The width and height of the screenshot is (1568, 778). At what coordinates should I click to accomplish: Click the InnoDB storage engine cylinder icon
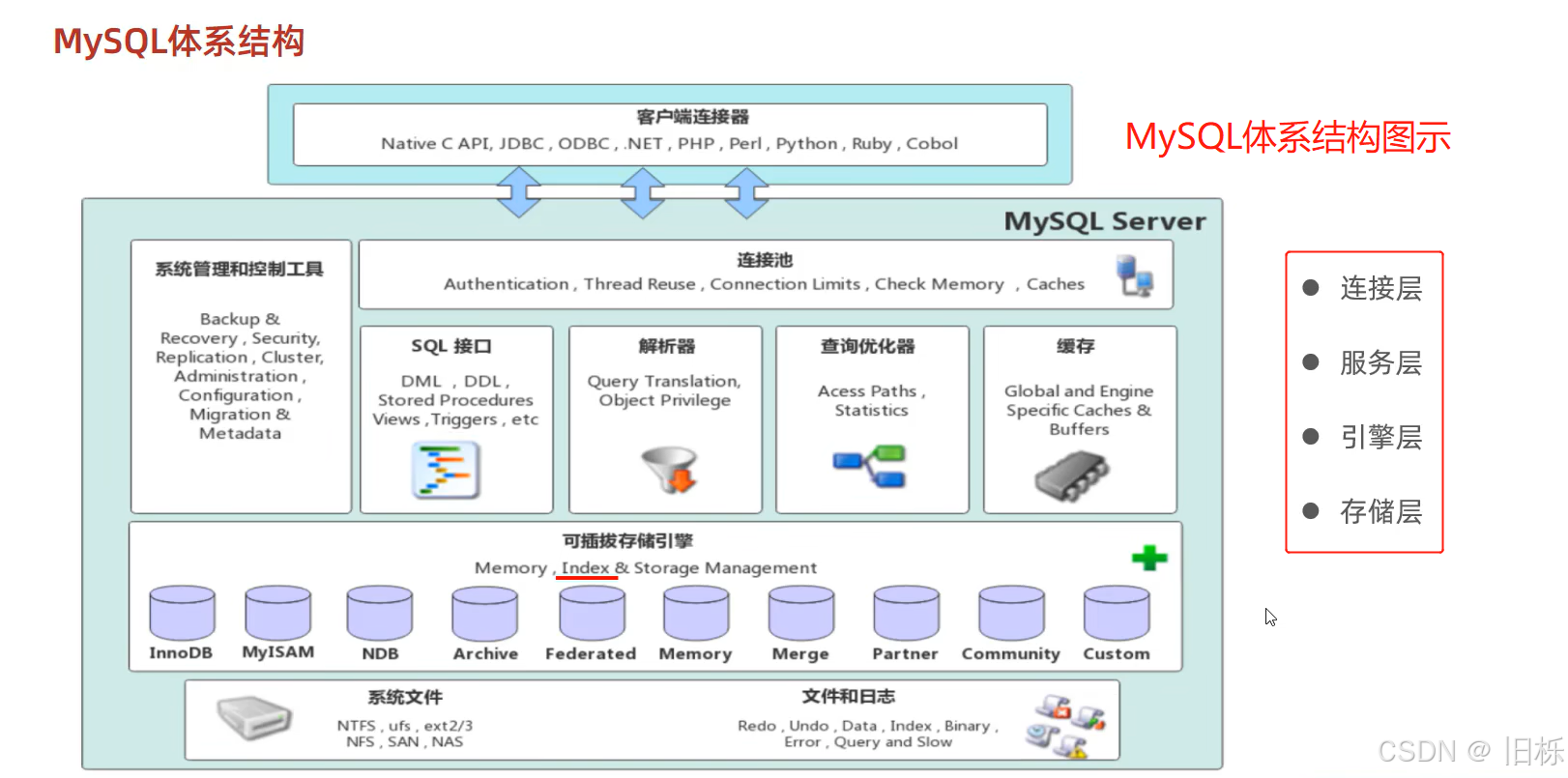click(x=182, y=613)
